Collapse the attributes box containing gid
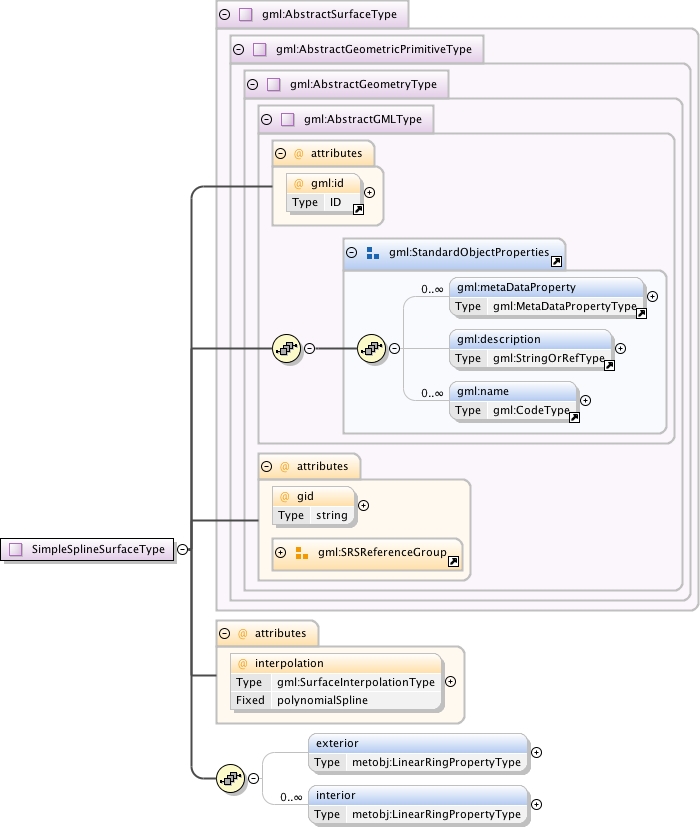 click(x=266, y=466)
